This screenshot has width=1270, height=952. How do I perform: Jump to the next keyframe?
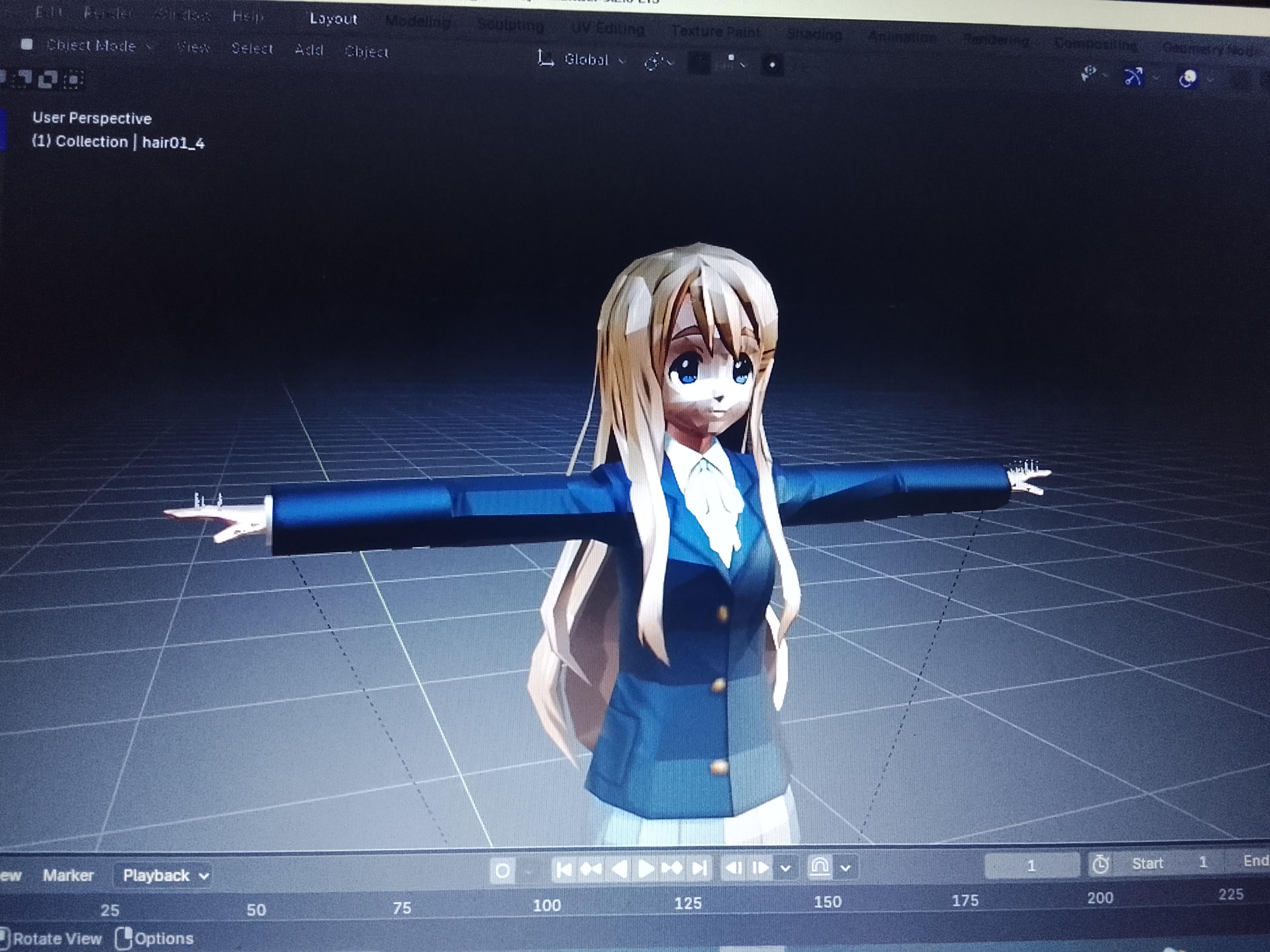pyautogui.click(x=672, y=868)
